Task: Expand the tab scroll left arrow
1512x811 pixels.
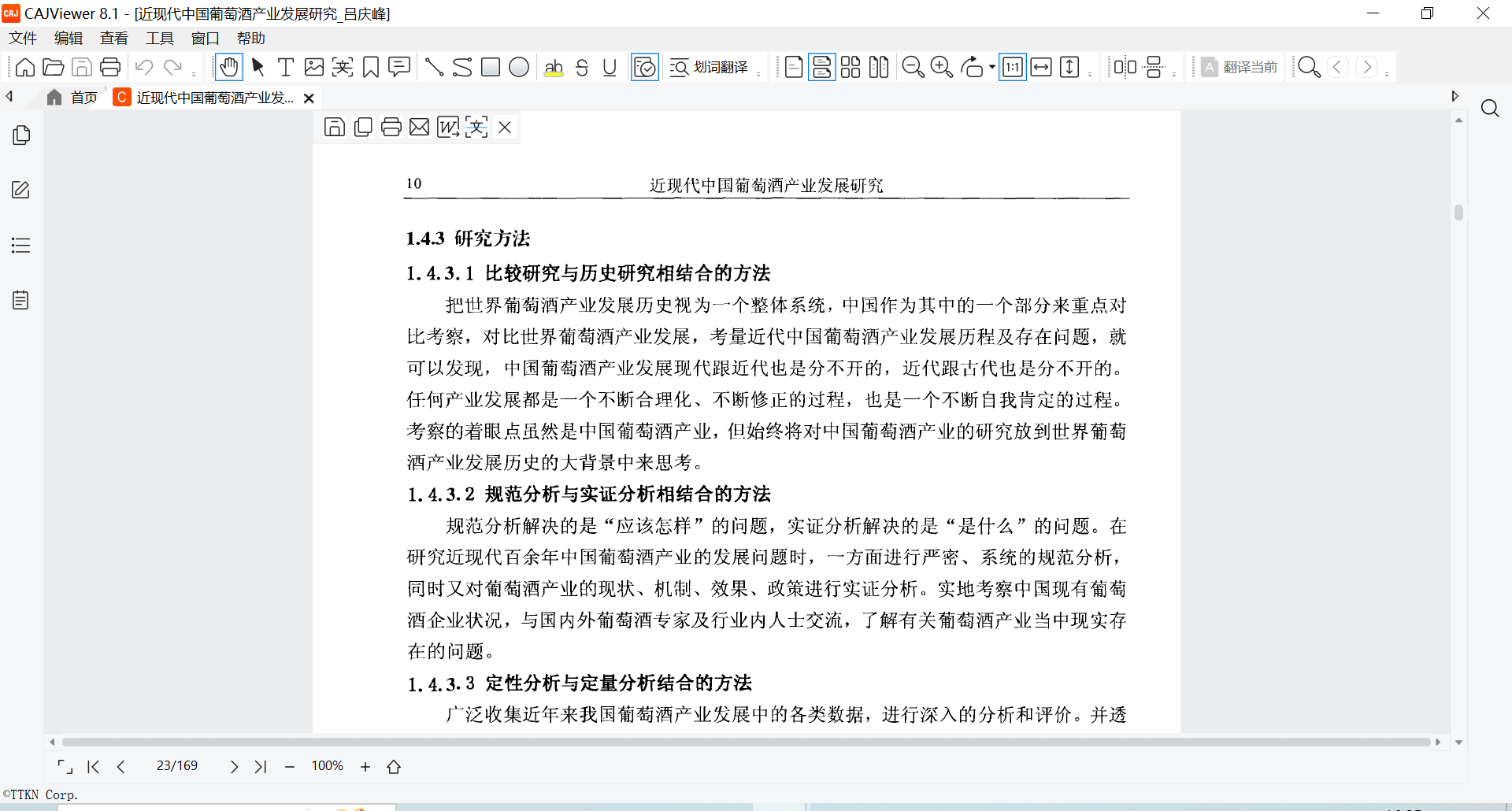Action: [x=9, y=96]
